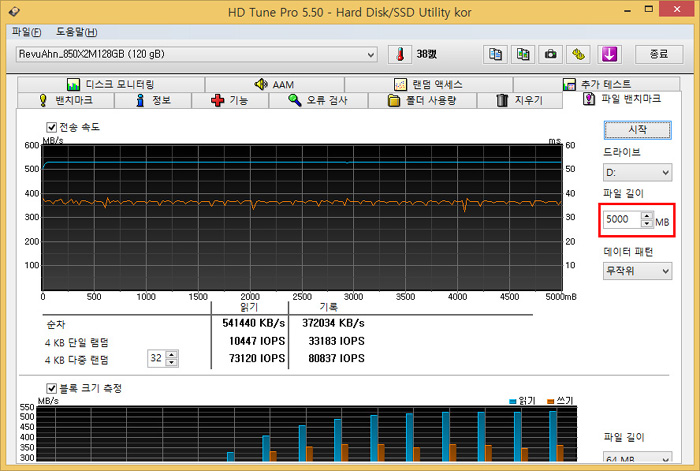700x471 pixels.
Task: Click the 33183 IOPS write value
Action: pyautogui.click(x=336, y=341)
